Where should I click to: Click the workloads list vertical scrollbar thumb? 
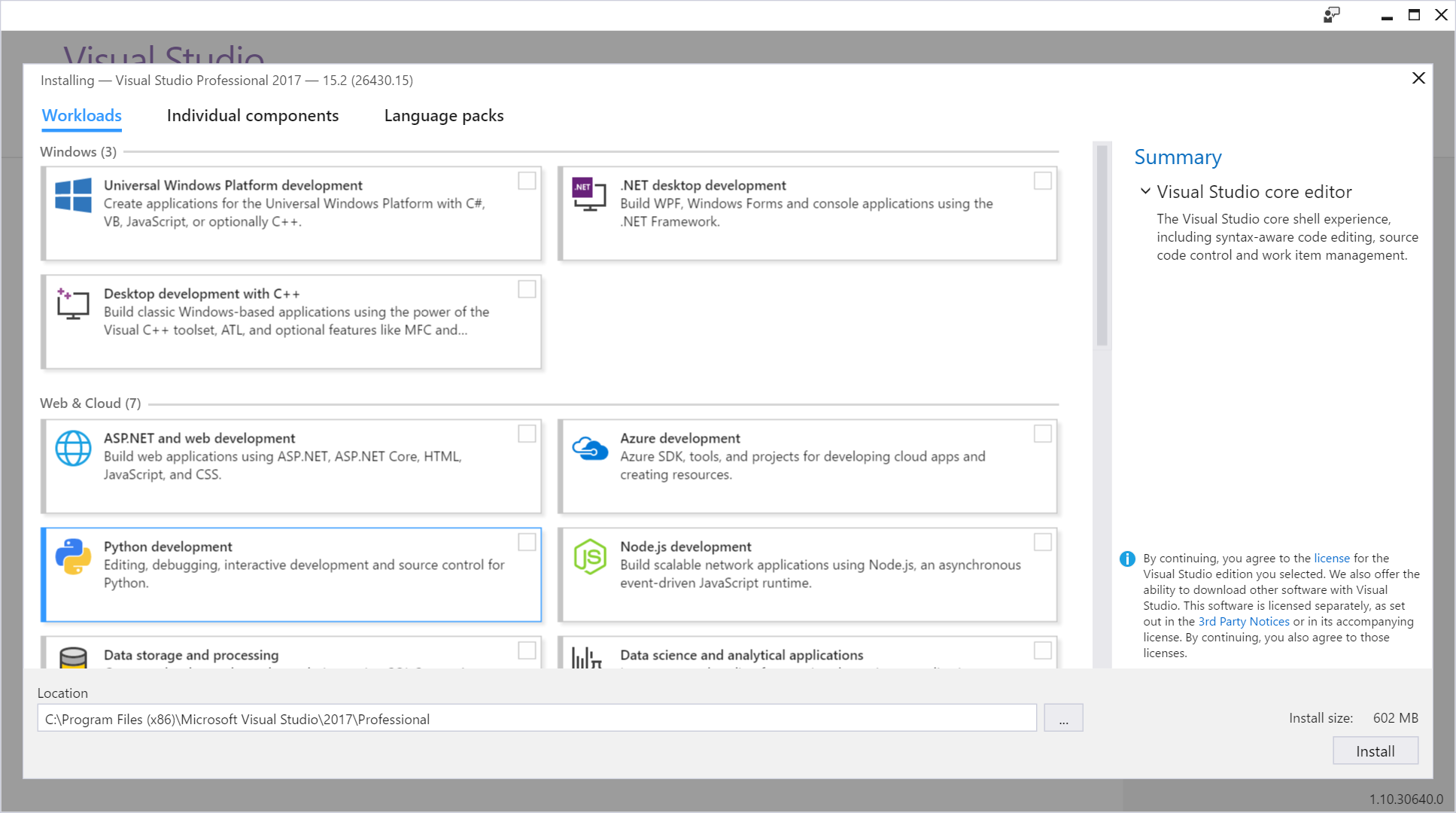coord(1102,245)
